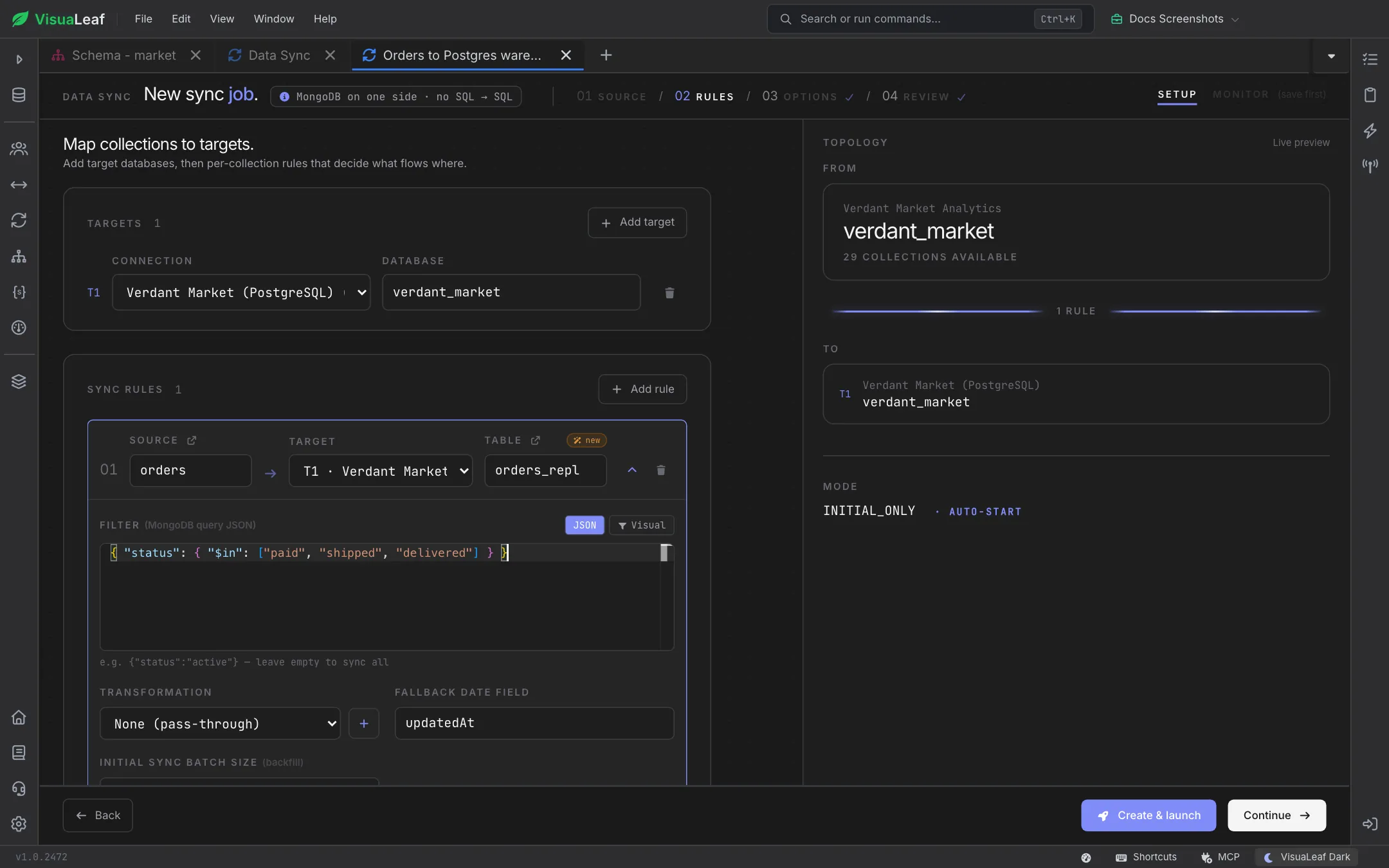Open the task list icon at top right
The image size is (1389, 868).
pyautogui.click(x=1370, y=59)
